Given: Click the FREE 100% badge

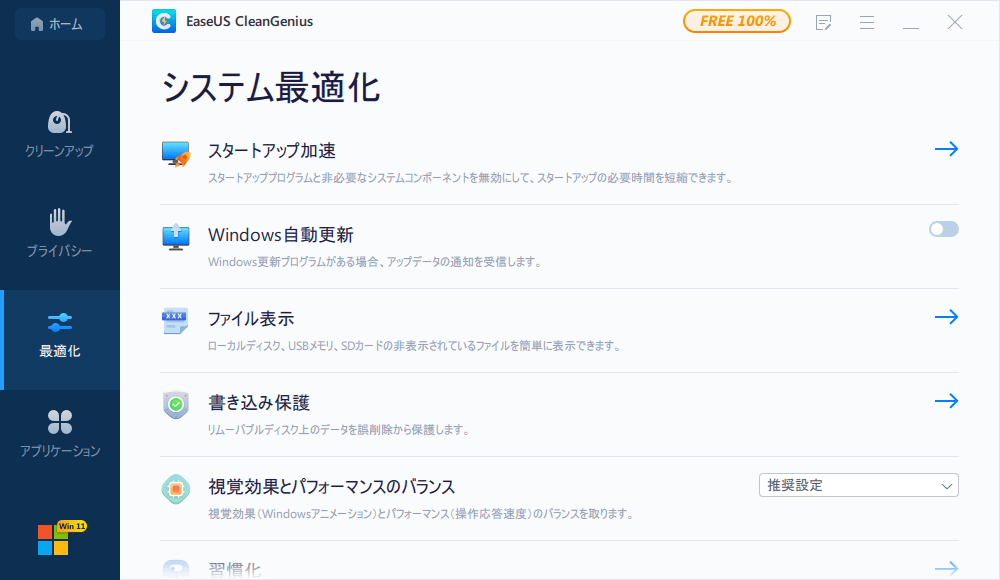Looking at the screenshot, I should (736, 20).
